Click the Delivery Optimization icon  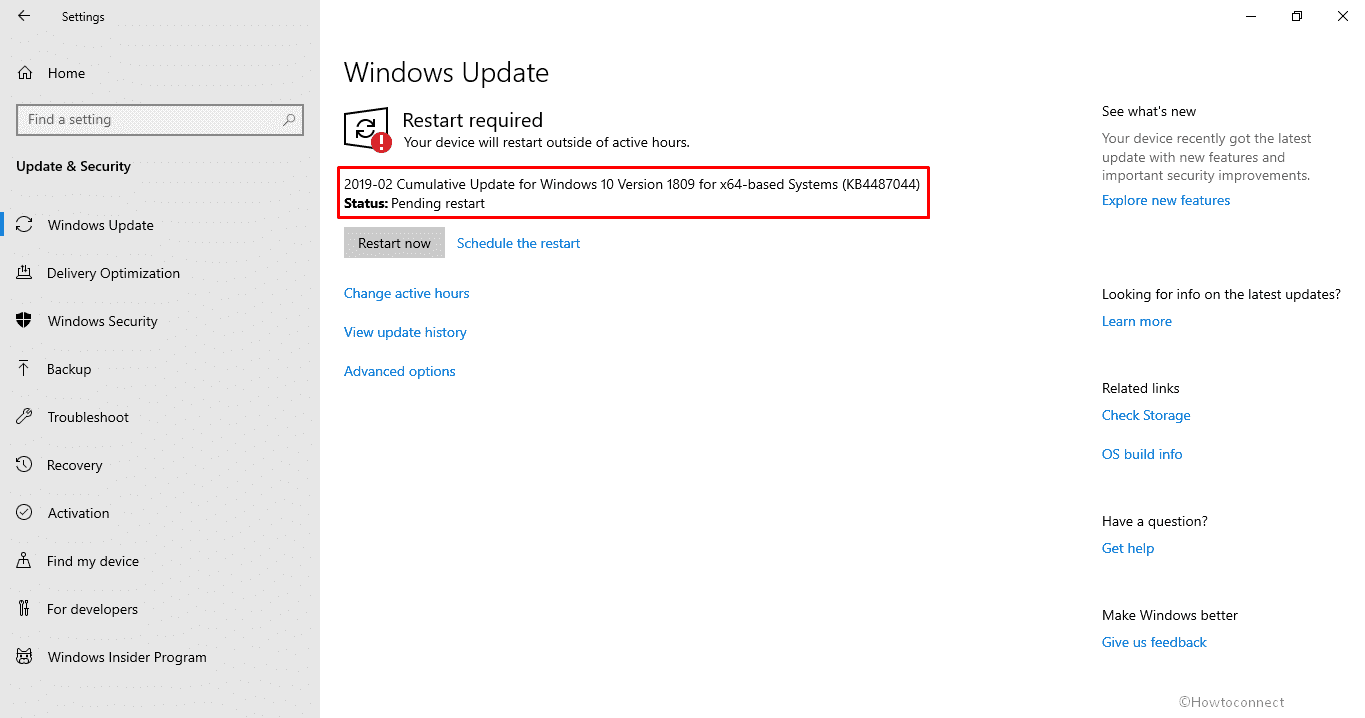click(x=25, y=273)
